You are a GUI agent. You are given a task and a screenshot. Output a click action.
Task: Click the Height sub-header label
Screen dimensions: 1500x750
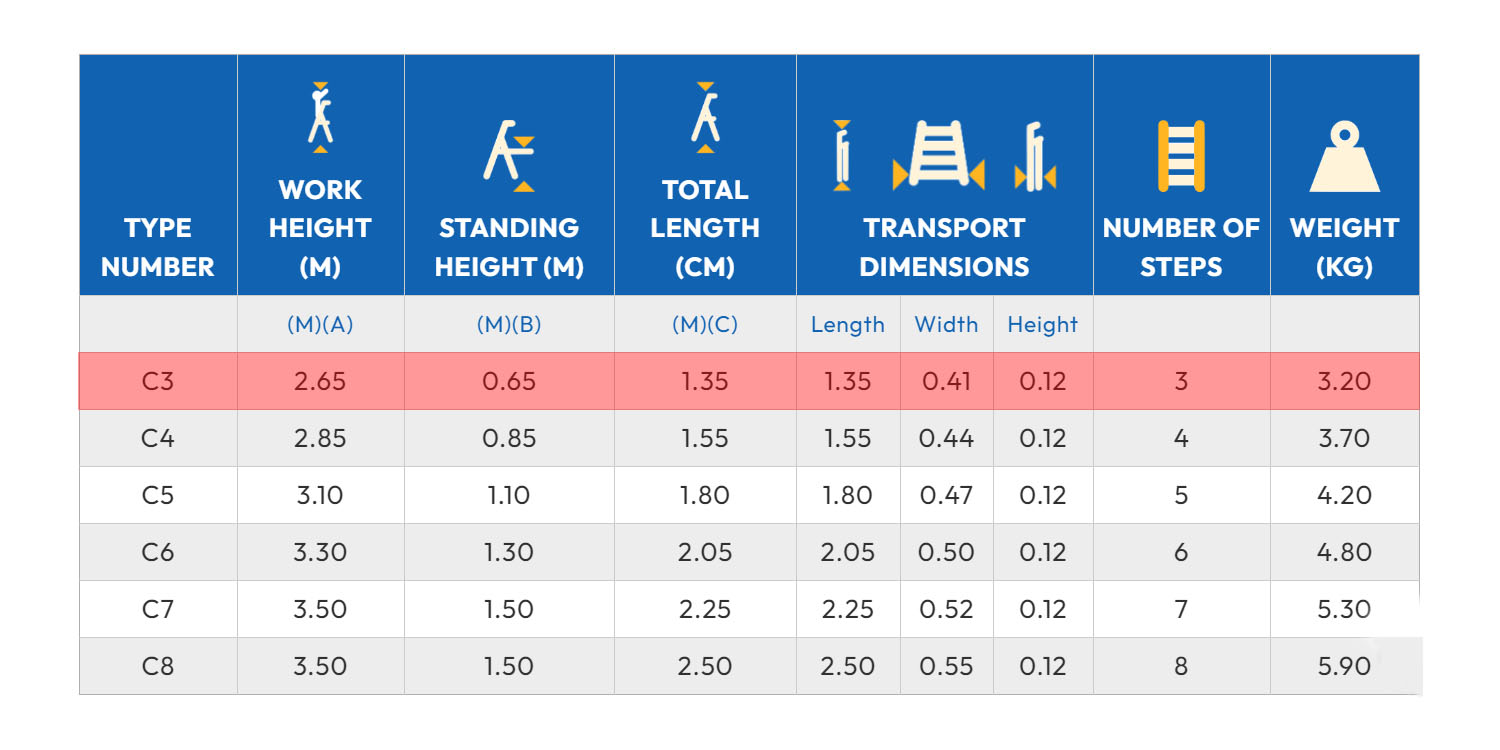(1042, 324)
